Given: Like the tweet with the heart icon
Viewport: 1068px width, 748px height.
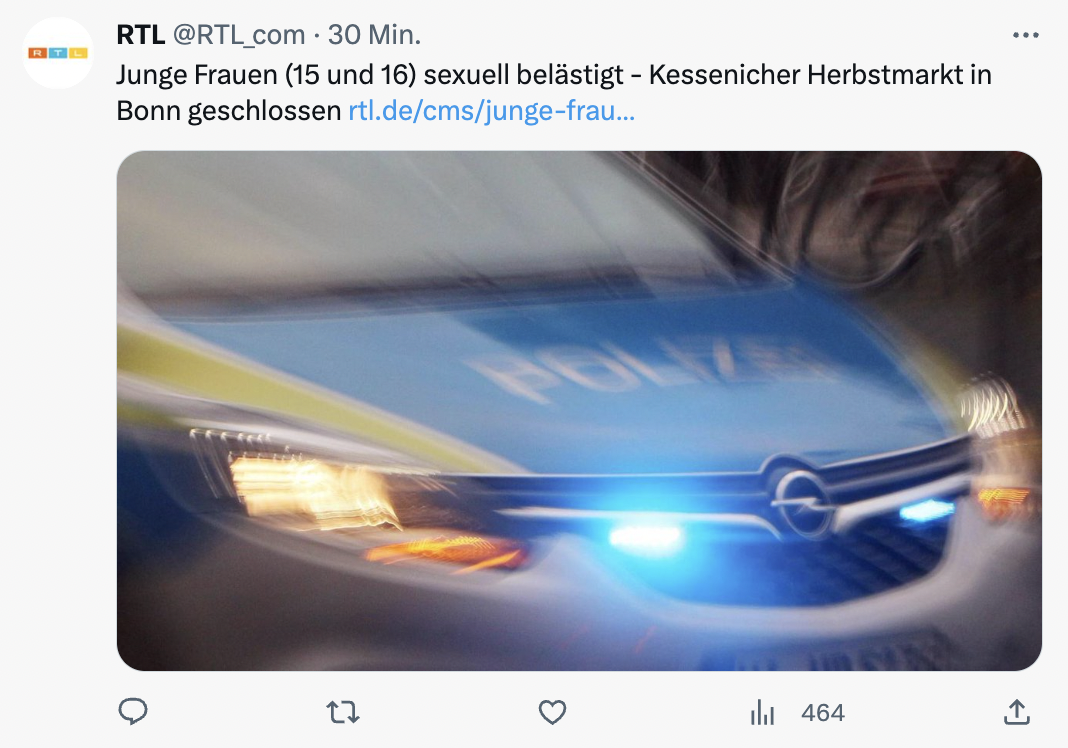Looking at the screenshot, I should (552, 713).
